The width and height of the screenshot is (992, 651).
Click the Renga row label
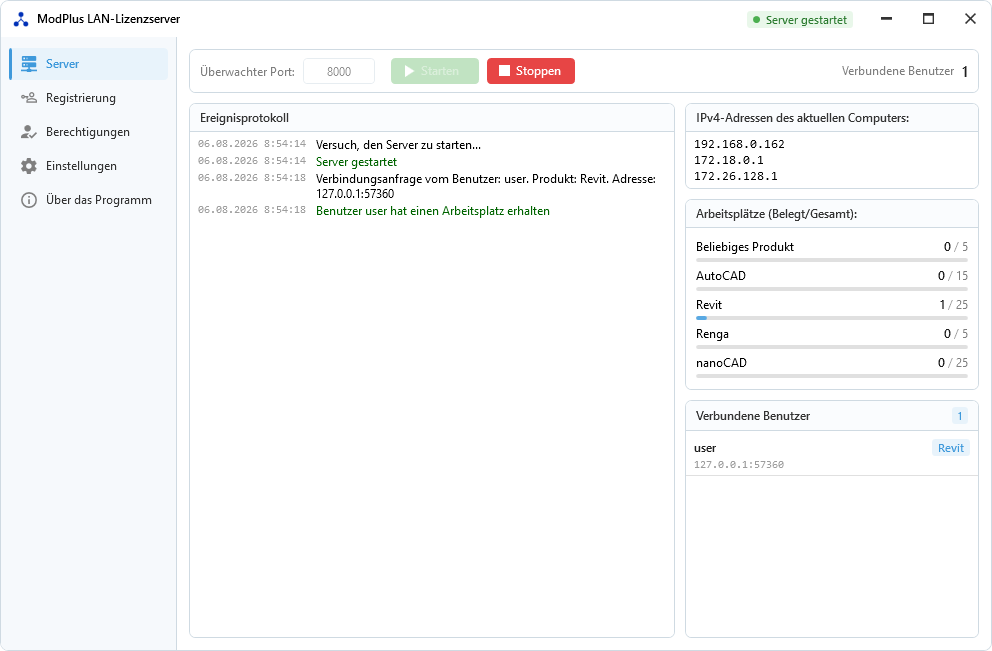tap(712, 334)
